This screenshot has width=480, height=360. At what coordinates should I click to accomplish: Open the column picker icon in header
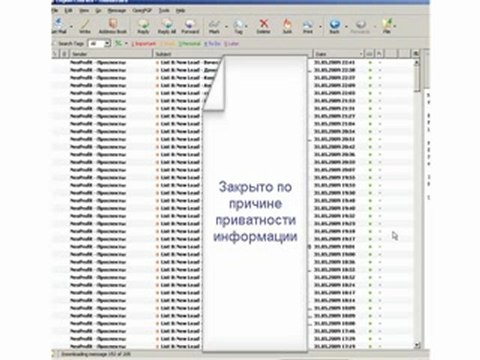[x=416, y=54]
